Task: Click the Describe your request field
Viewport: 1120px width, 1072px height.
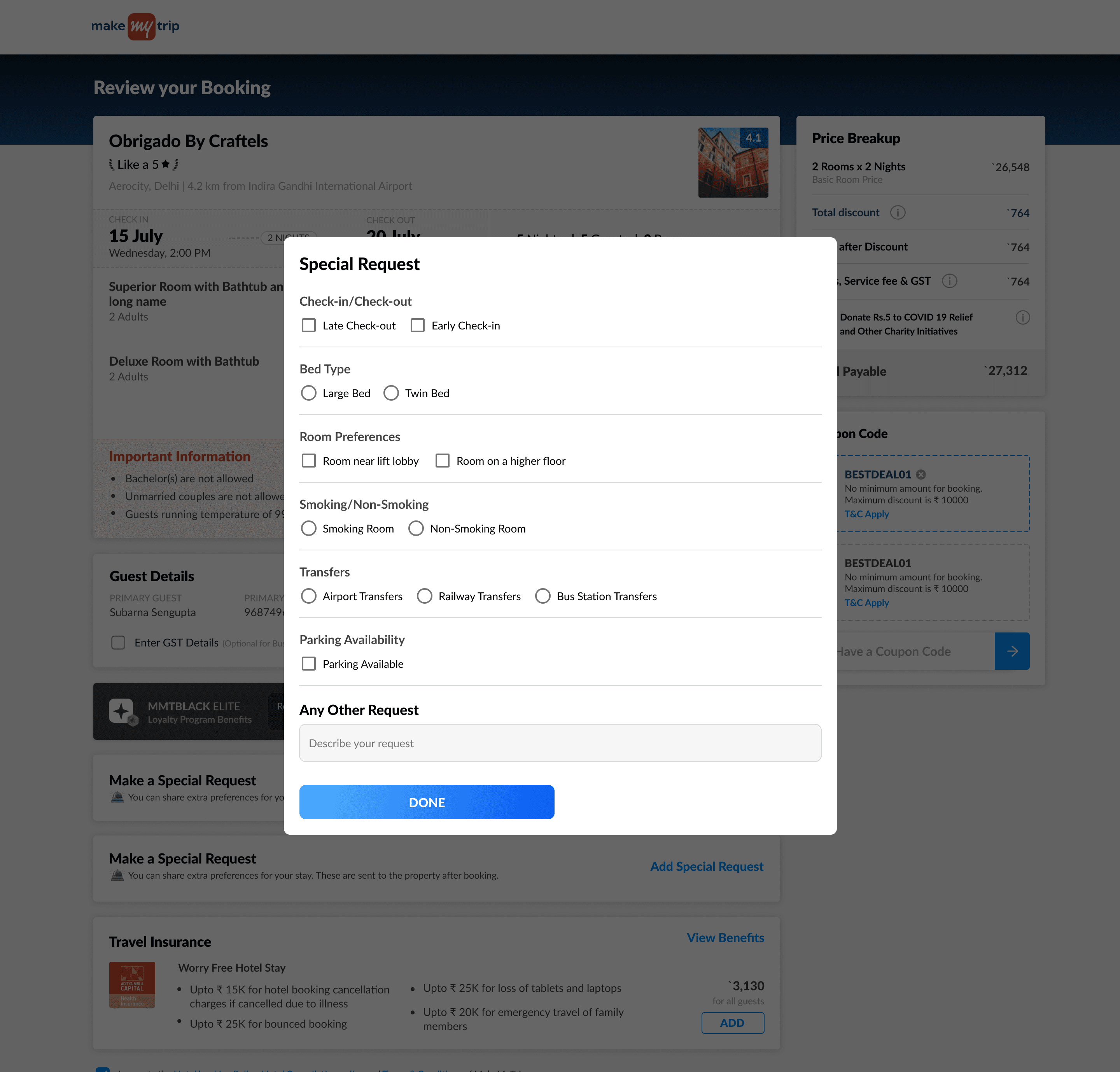Action: 560,743
